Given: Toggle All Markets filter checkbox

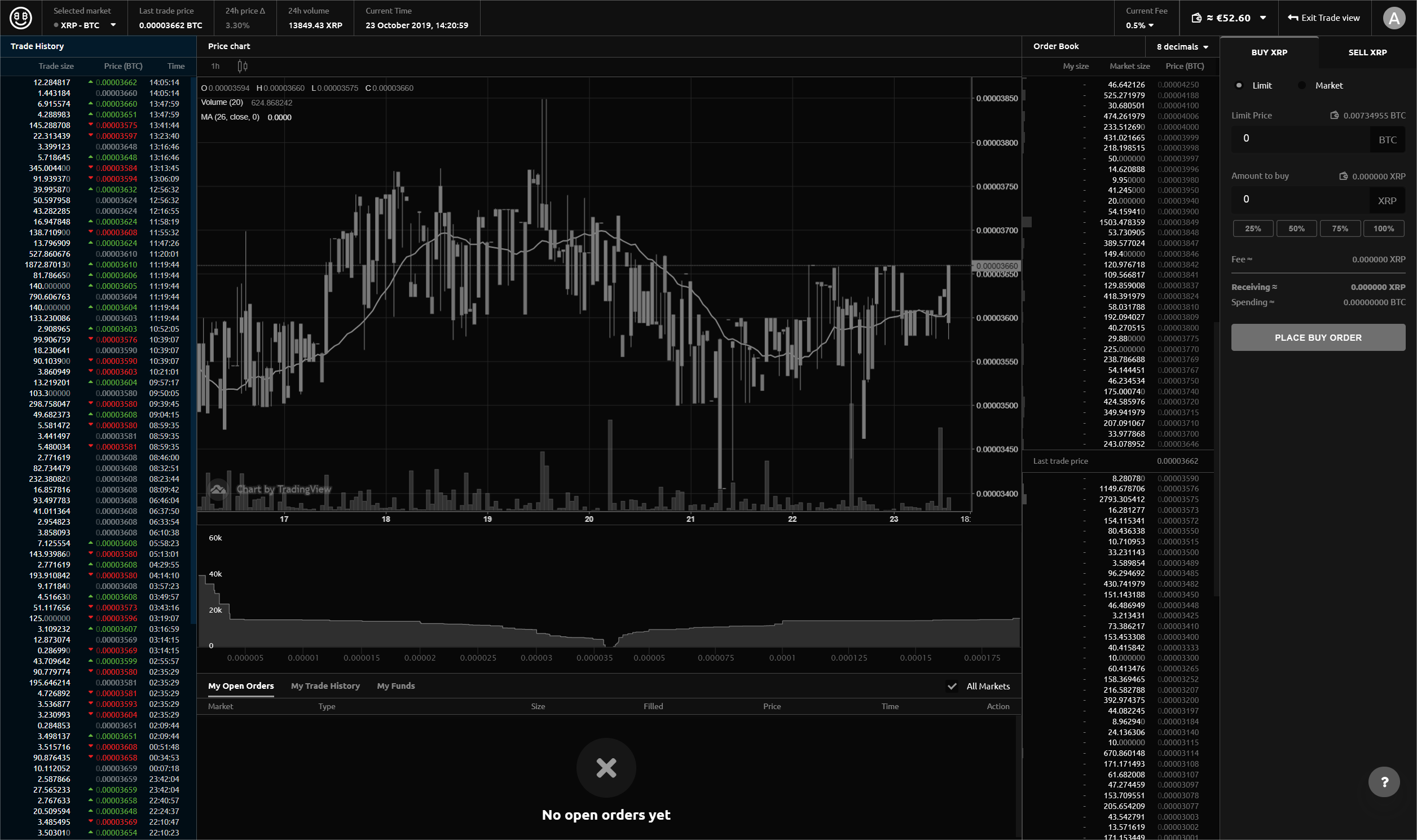Looking at the screenshot, I should [952, 686].
